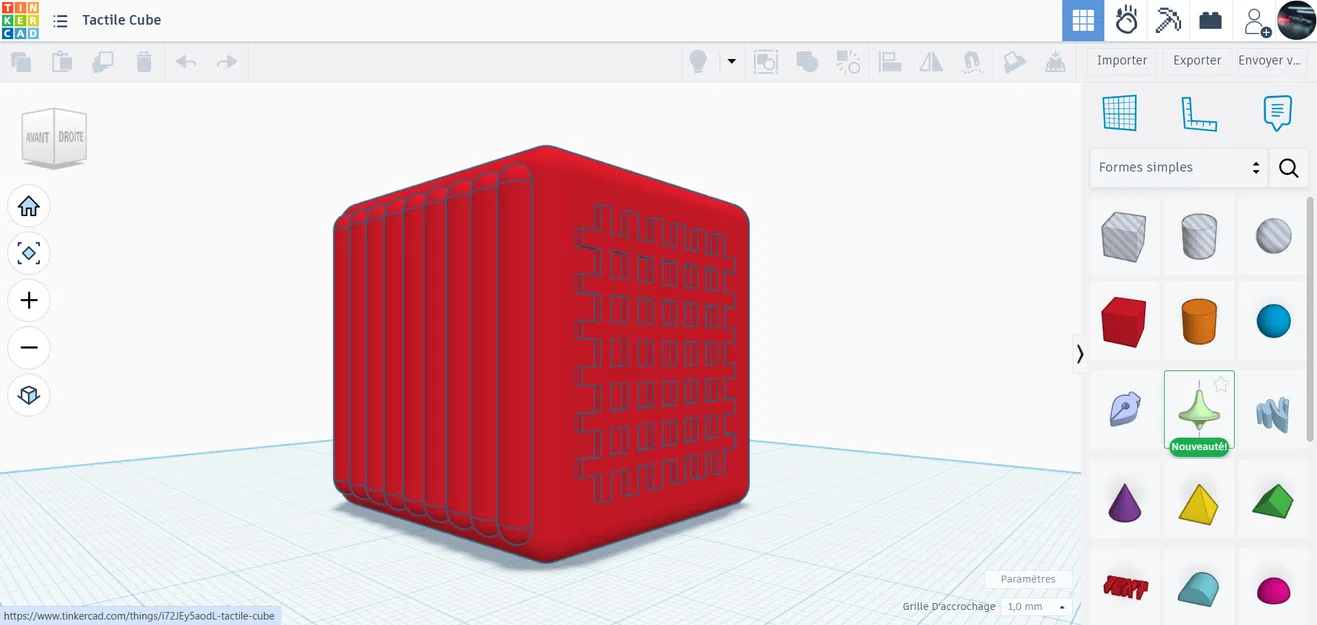This screenshot has height=625, width=1317.
Task: Click the Ungroup icon
Action: [849, 62]
